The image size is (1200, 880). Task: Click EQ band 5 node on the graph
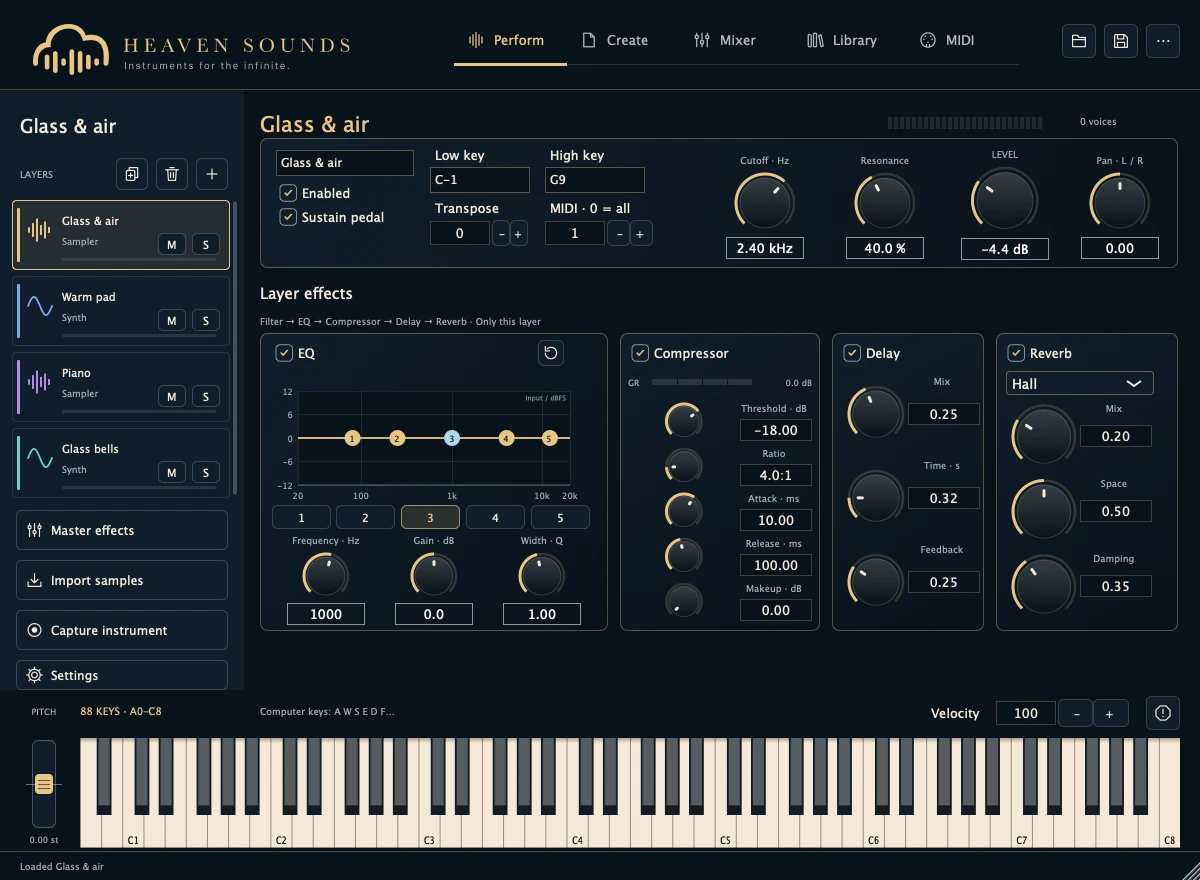coord(549,438)
